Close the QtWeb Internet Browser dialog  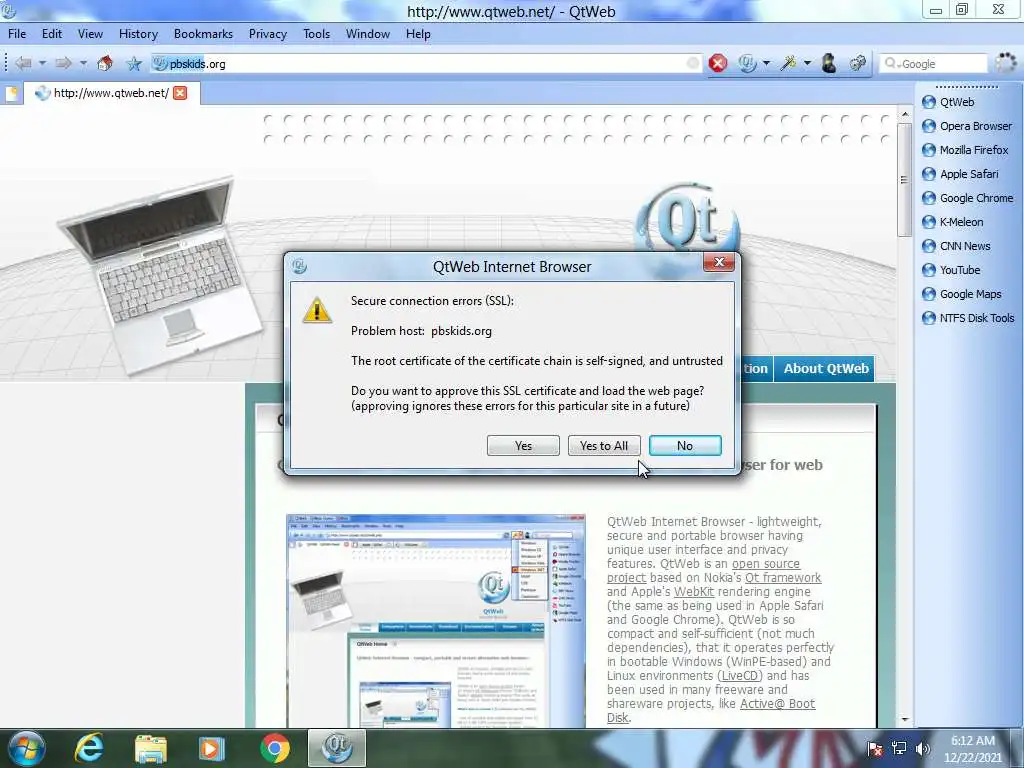(x=719, y=262)
